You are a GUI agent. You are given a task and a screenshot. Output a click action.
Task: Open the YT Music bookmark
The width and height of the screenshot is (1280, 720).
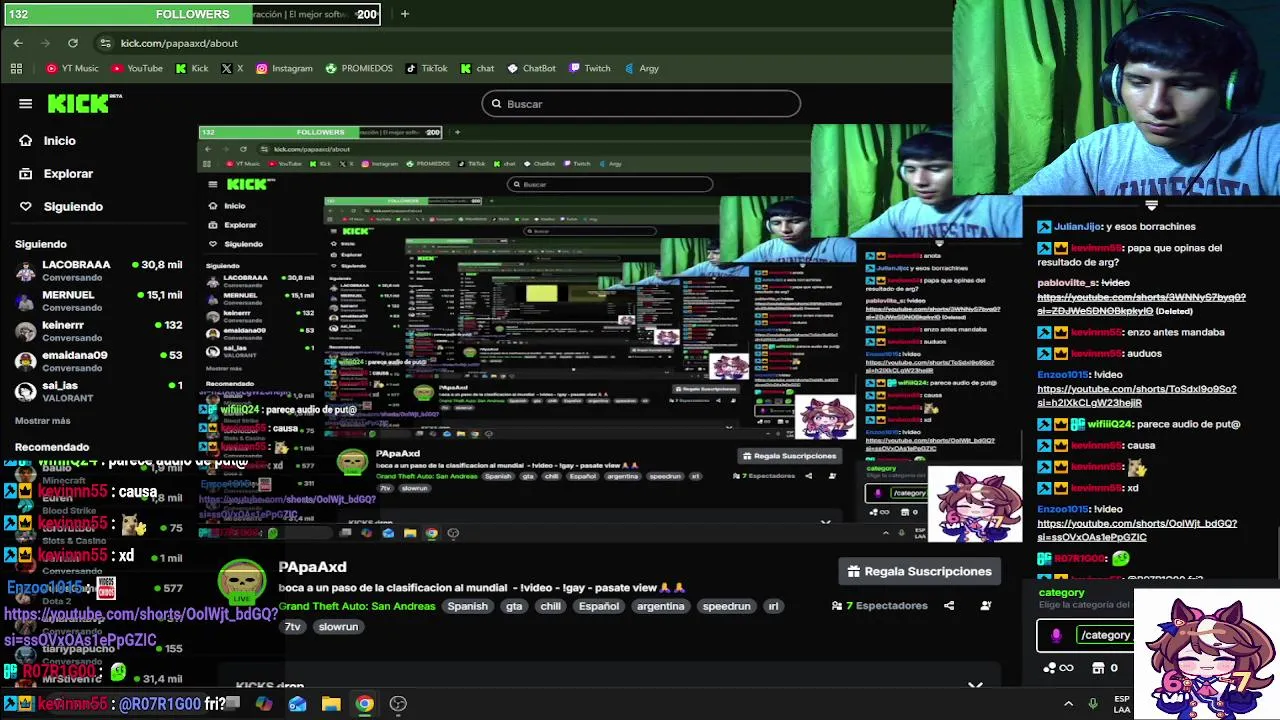[72, 68]
